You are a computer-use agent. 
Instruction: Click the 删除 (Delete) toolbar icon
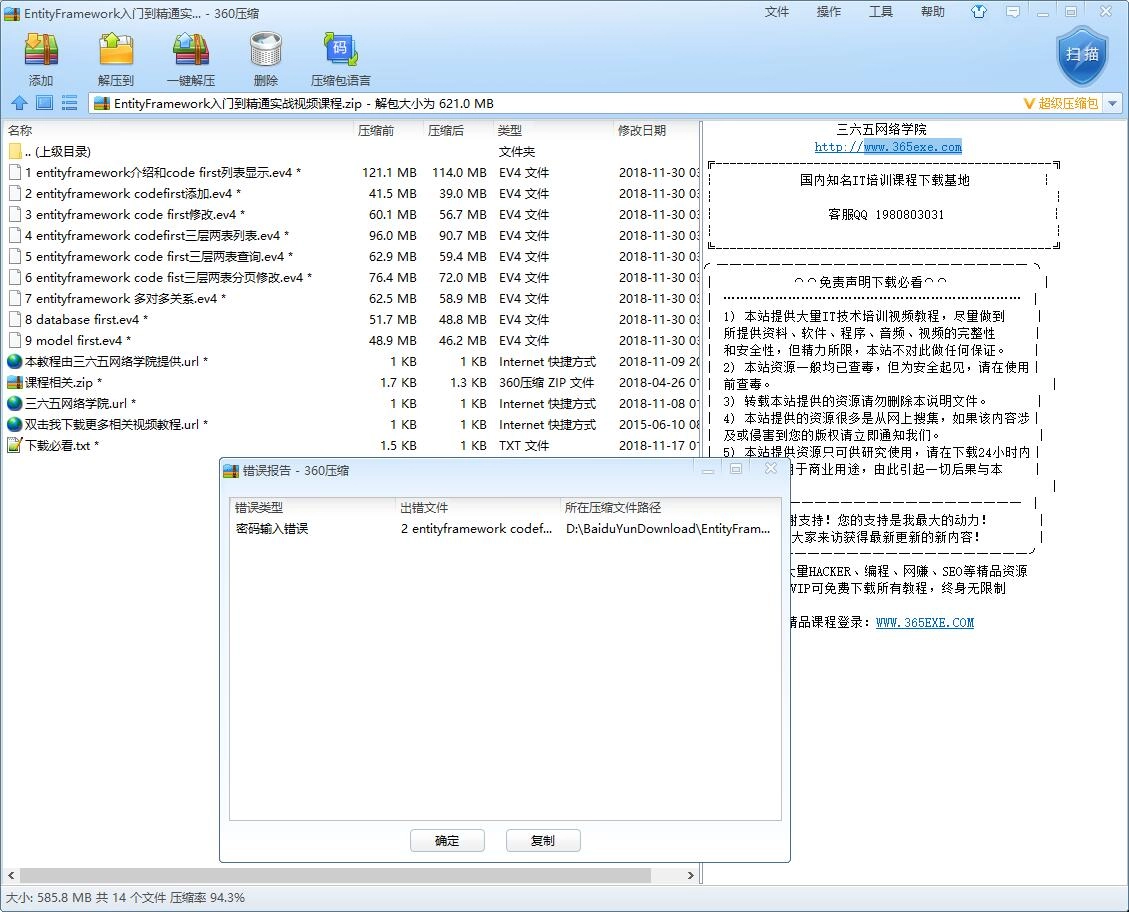click(x=264, y=55)
